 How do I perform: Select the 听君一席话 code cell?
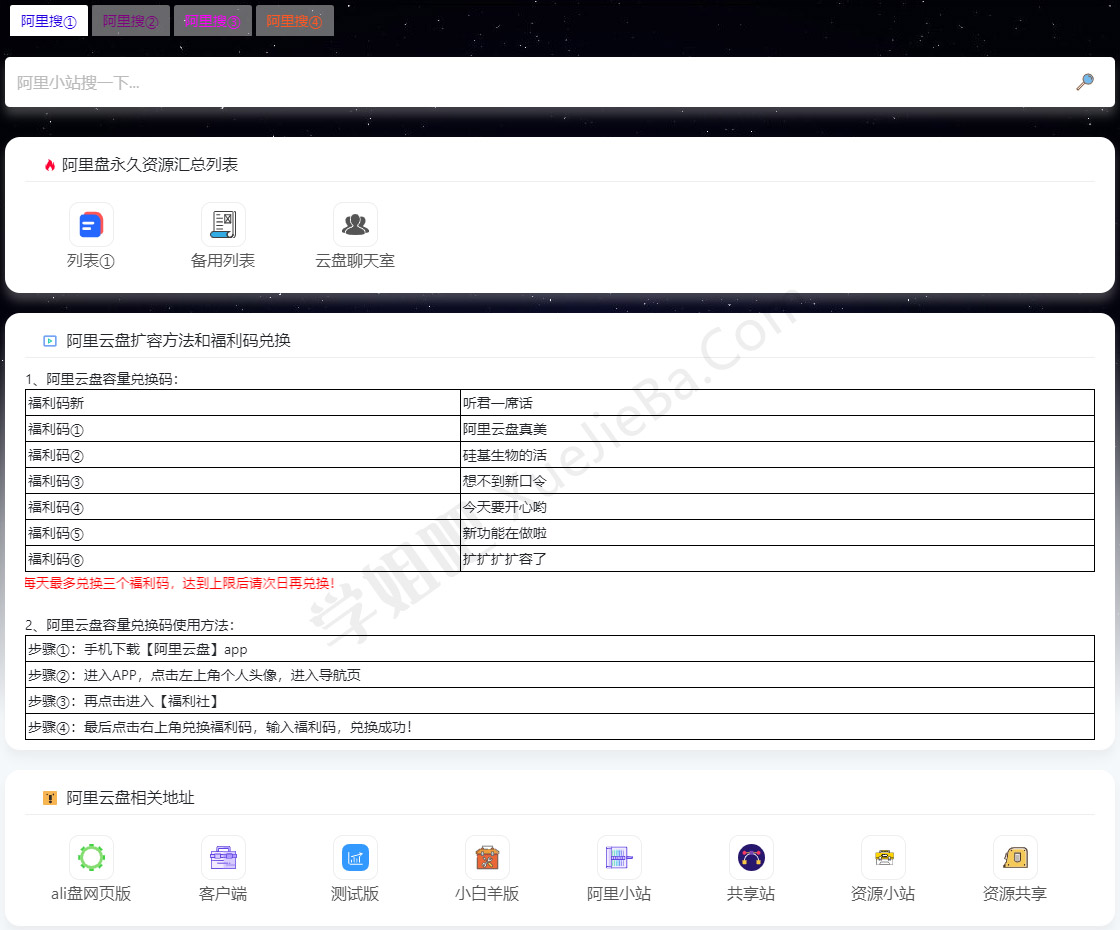pos(777,403)
